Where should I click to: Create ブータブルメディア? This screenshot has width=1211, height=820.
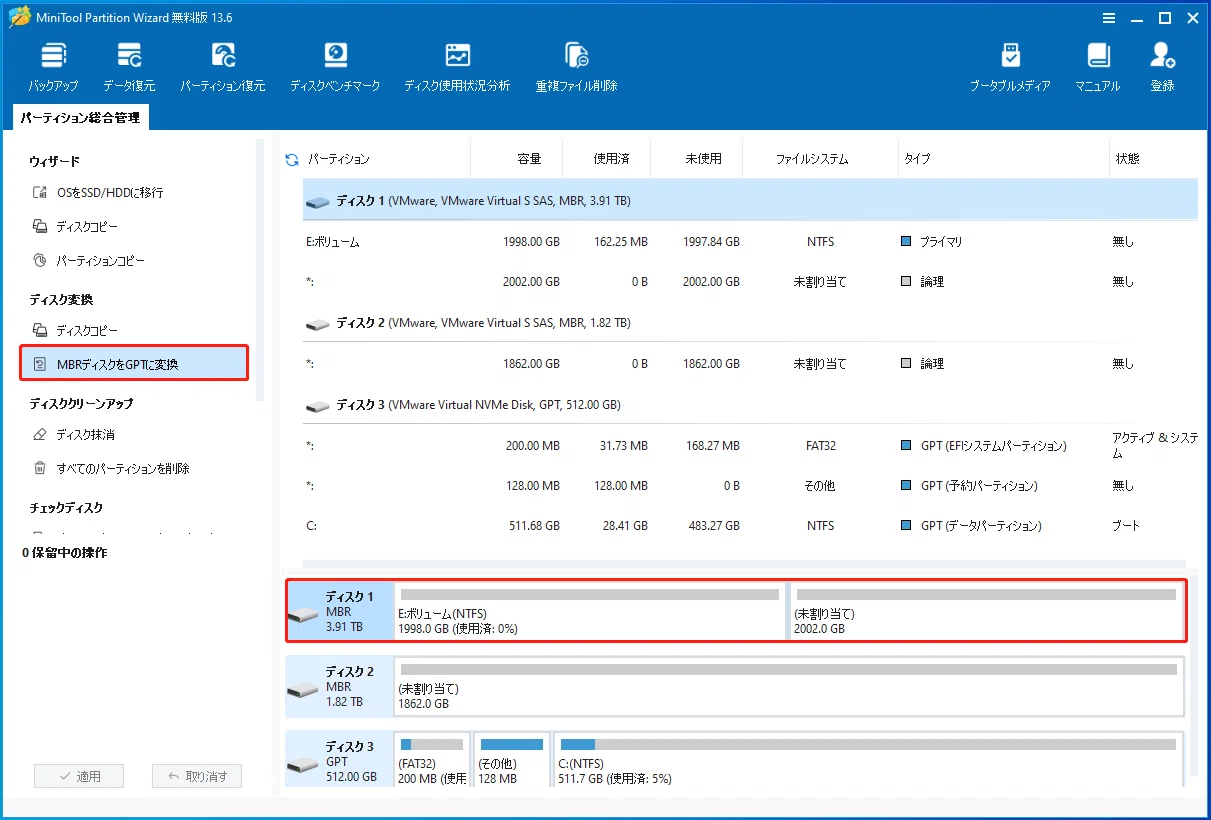[1010, 67]
